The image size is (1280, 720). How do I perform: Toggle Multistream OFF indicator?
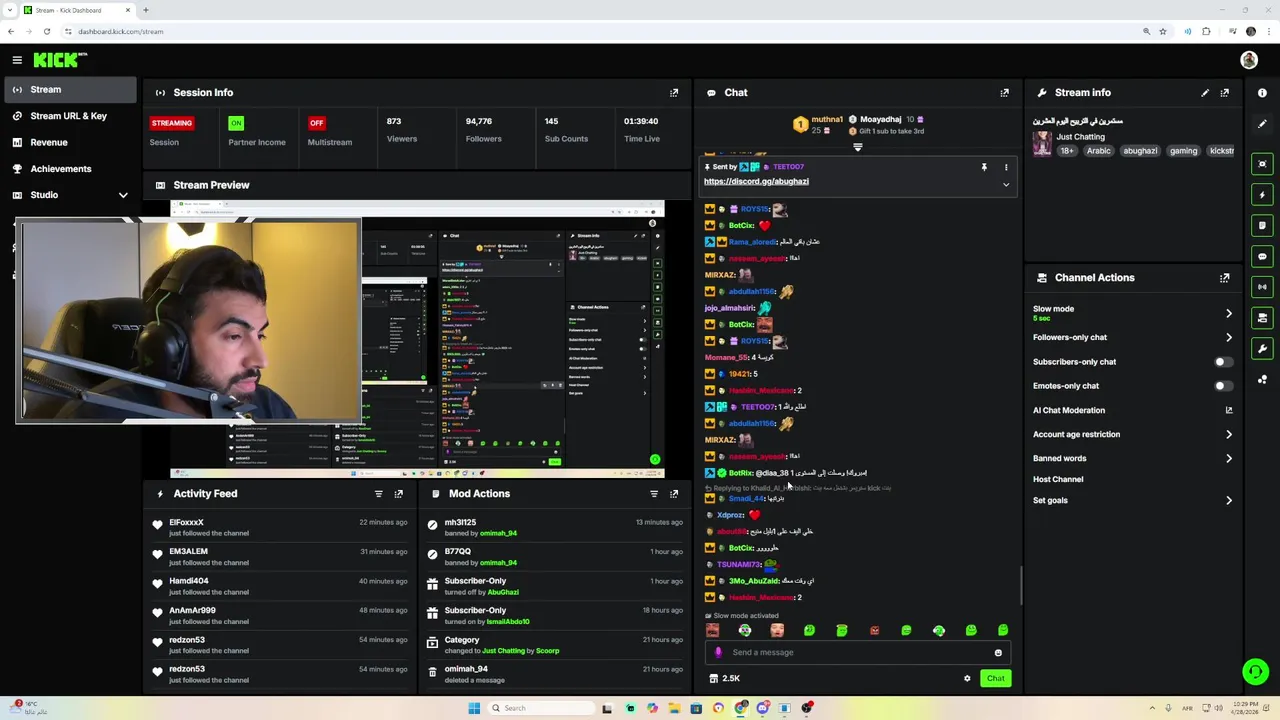[x=317, y=123]
